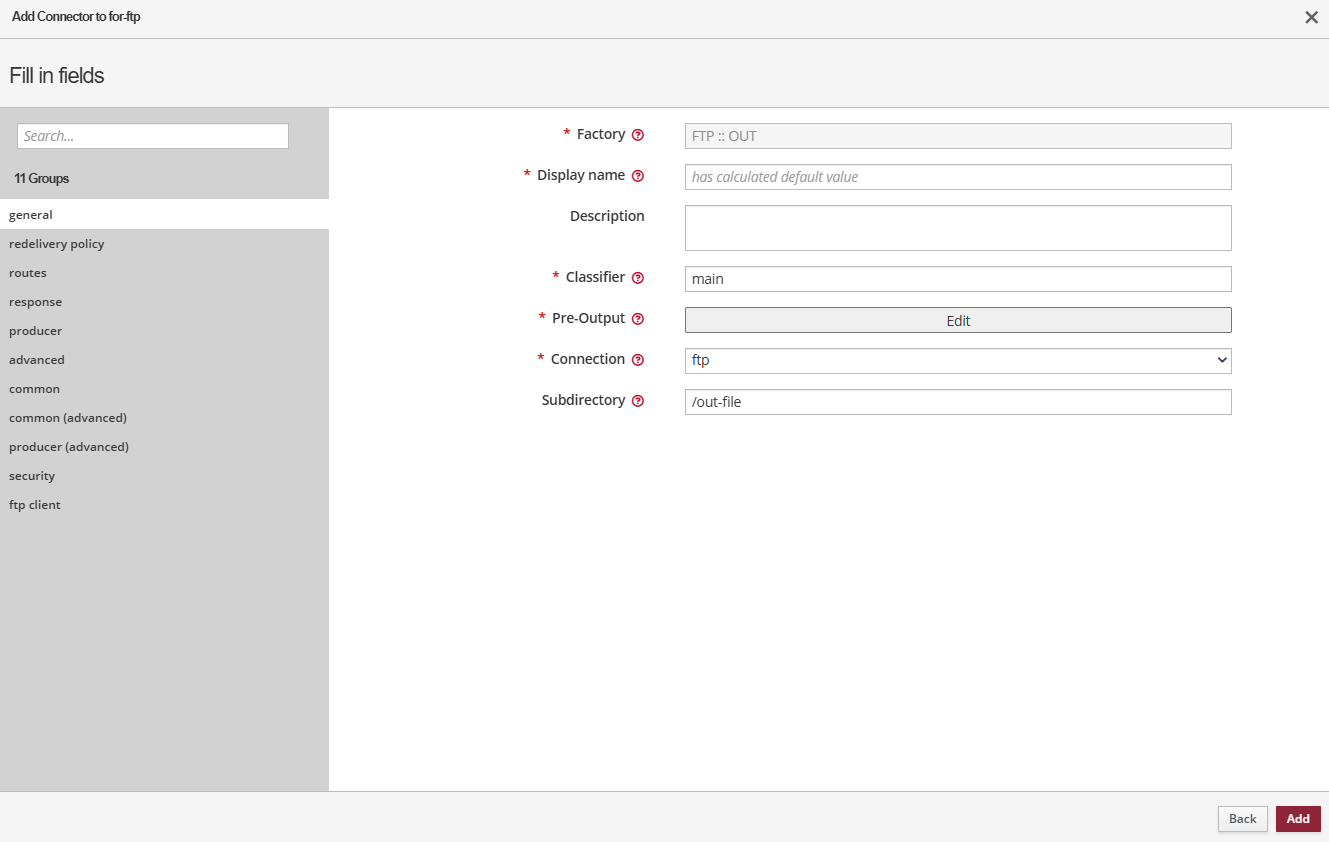Show help for the Connection field
This screenshot has width=1329, height=842.
coord(638,360)
